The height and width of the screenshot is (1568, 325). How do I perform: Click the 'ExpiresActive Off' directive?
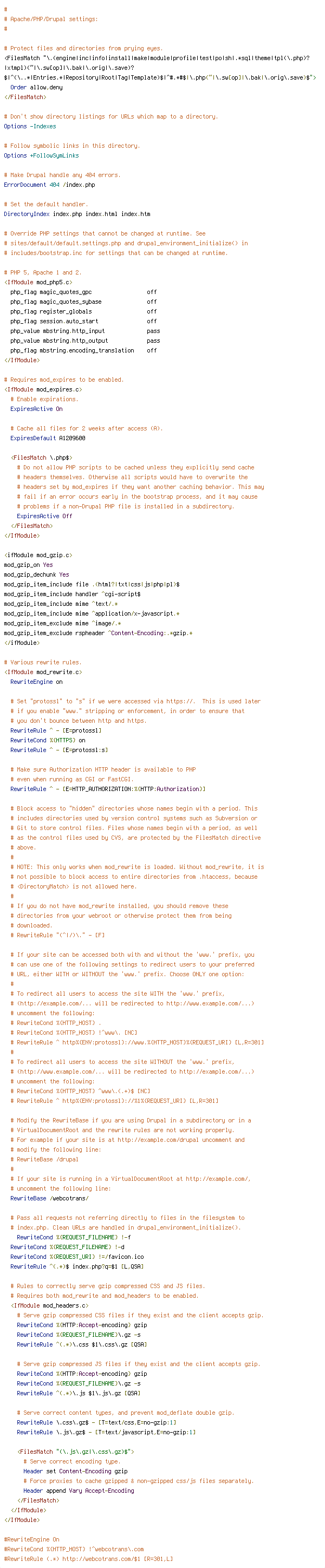click(44, 516)
